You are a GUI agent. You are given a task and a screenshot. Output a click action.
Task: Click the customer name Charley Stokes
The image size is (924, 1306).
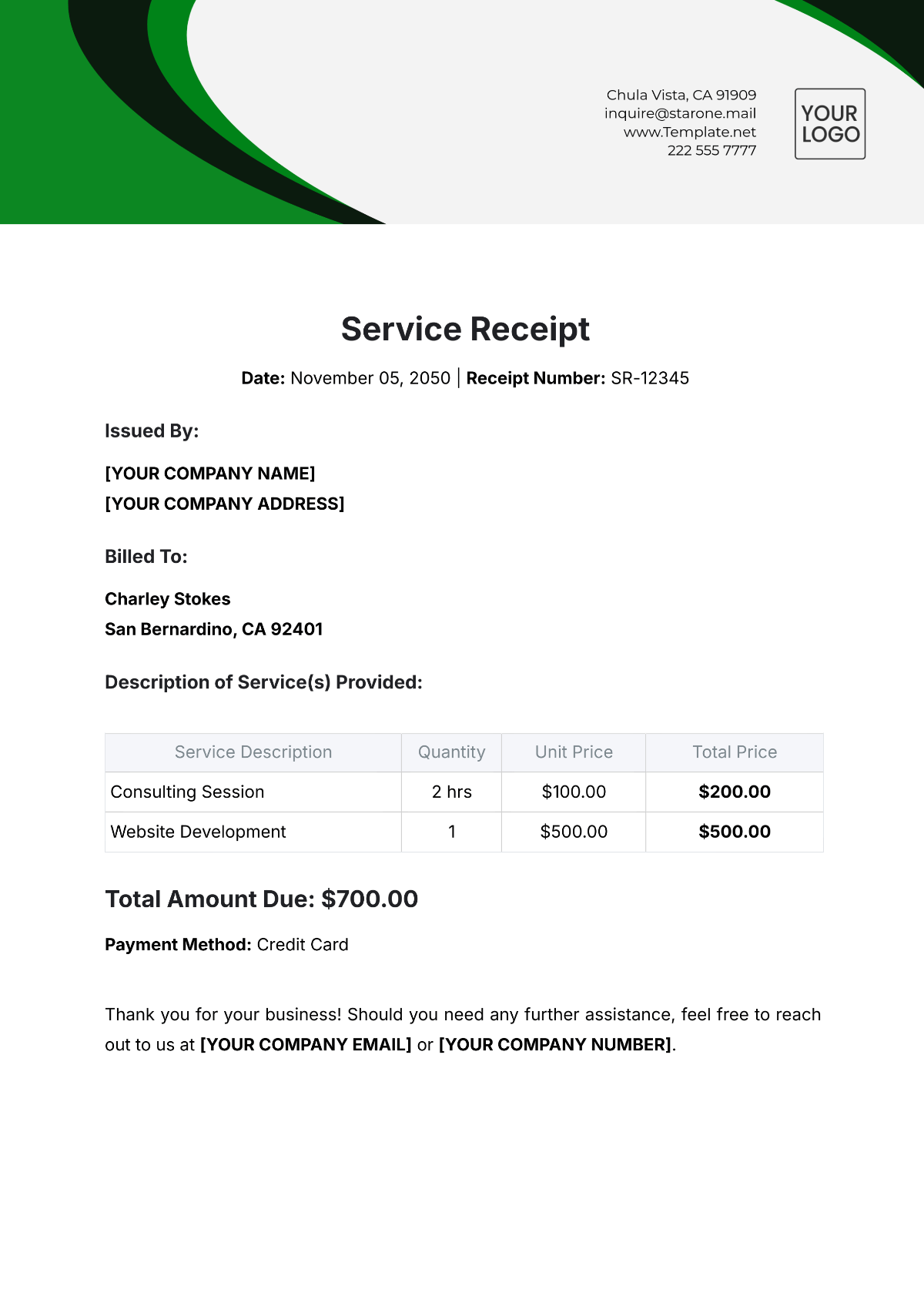[168, 599]
